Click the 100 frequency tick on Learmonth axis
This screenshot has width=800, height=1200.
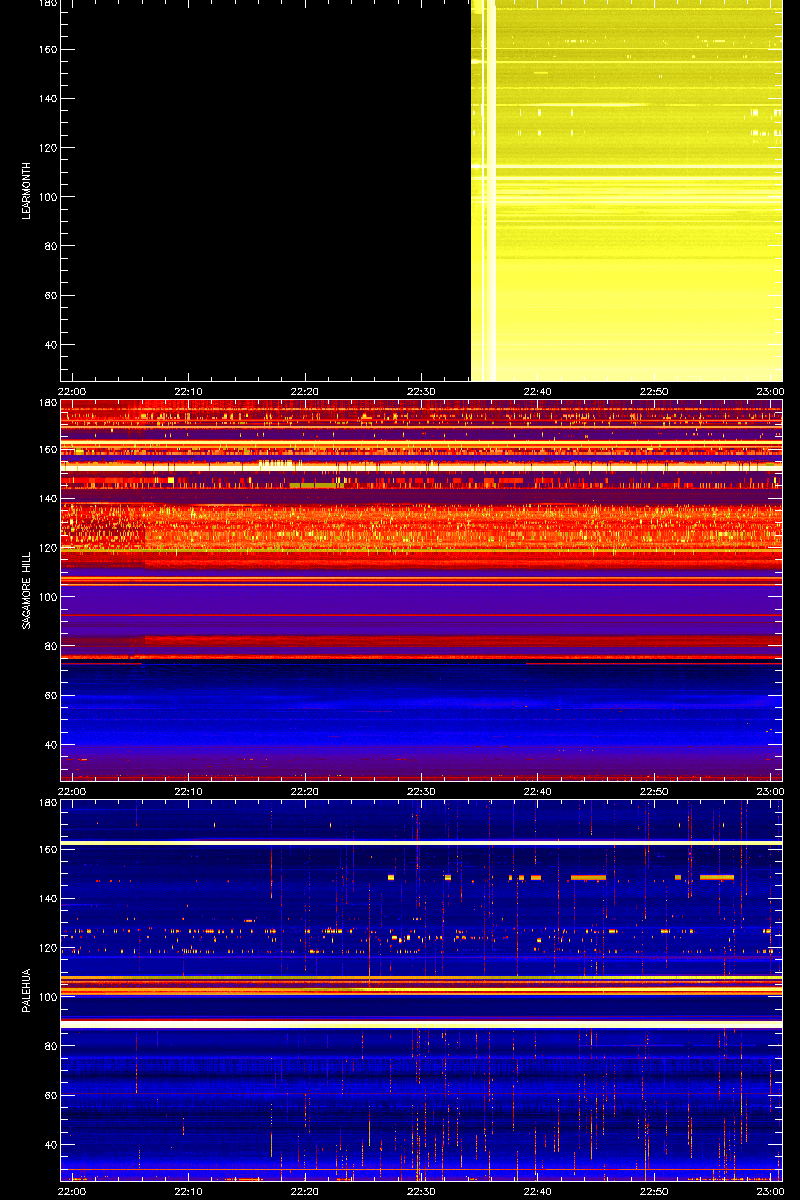point(47,197)
